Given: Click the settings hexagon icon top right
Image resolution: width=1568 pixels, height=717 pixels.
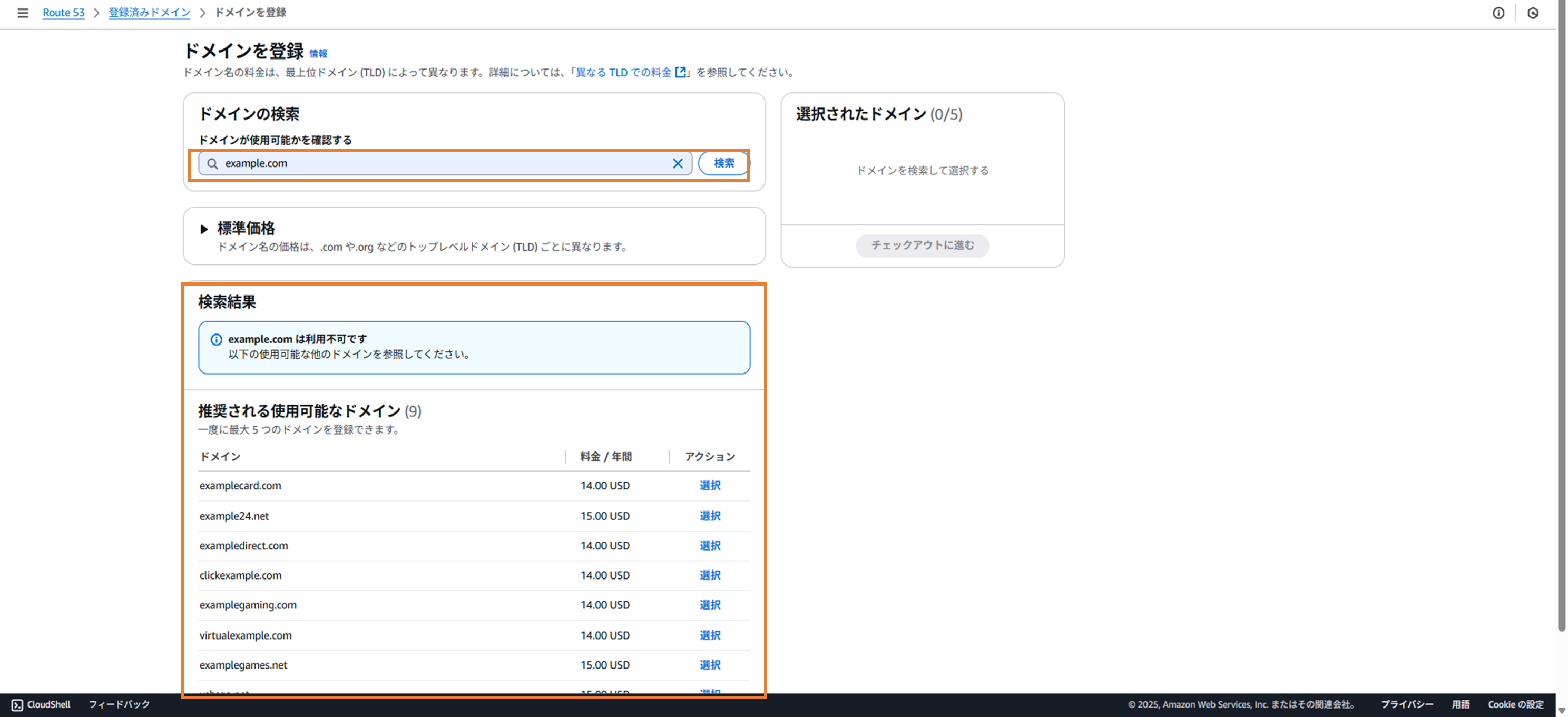Looking at the screenshot, I should (1533, 13).
